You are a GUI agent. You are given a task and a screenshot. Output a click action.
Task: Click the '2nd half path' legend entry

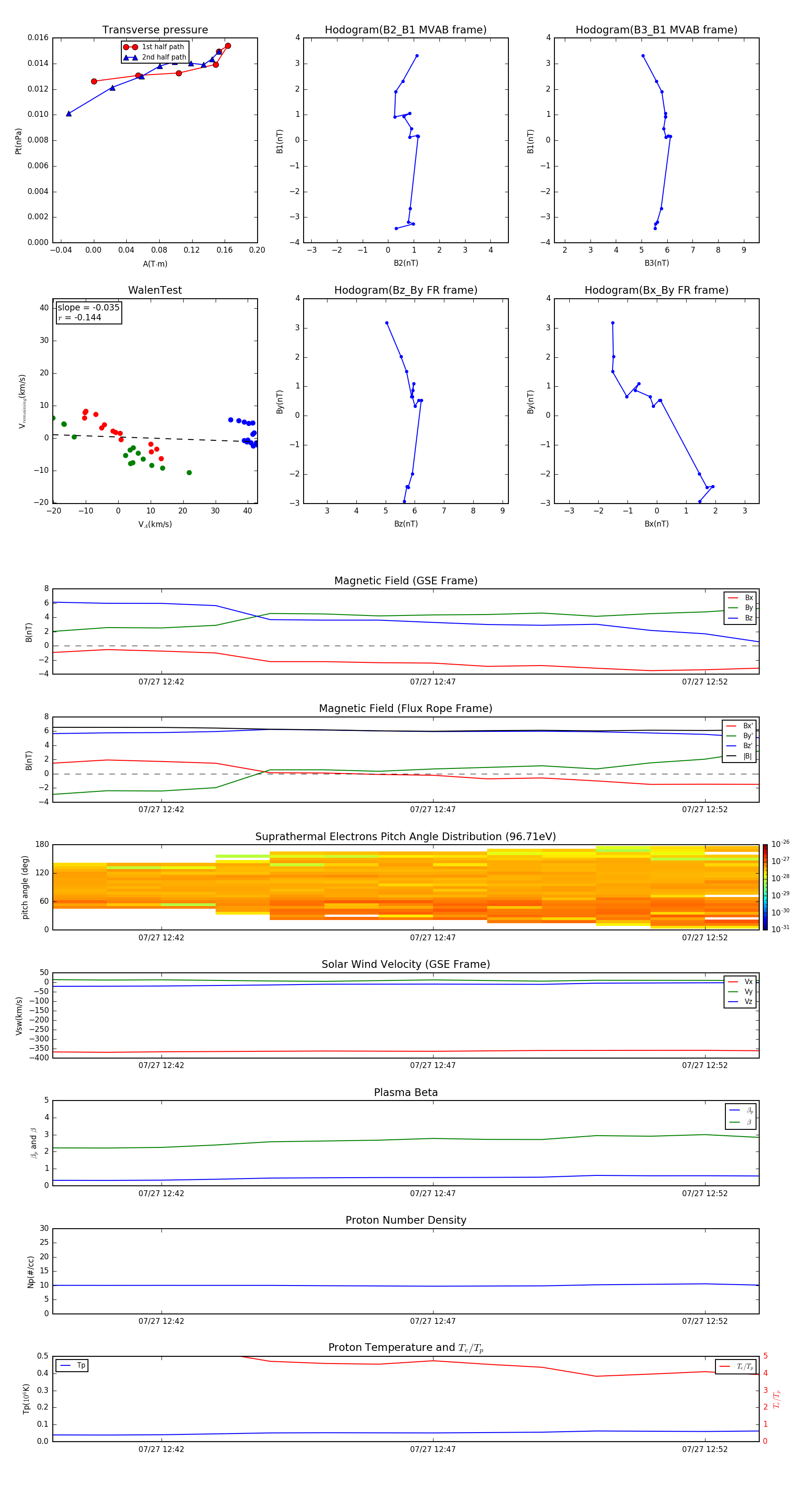pyautogui.click(x=155, y=57)
